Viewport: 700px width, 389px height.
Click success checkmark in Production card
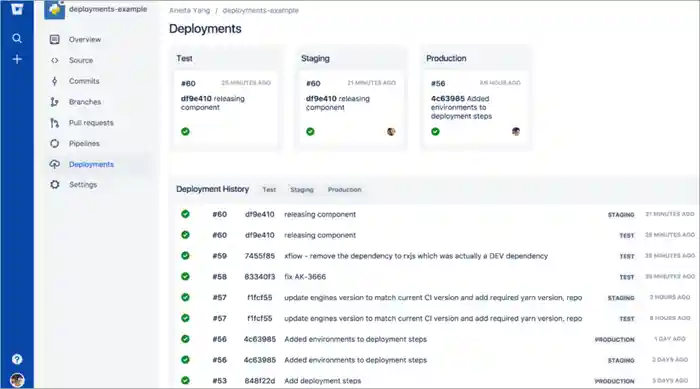click(435, 131)
